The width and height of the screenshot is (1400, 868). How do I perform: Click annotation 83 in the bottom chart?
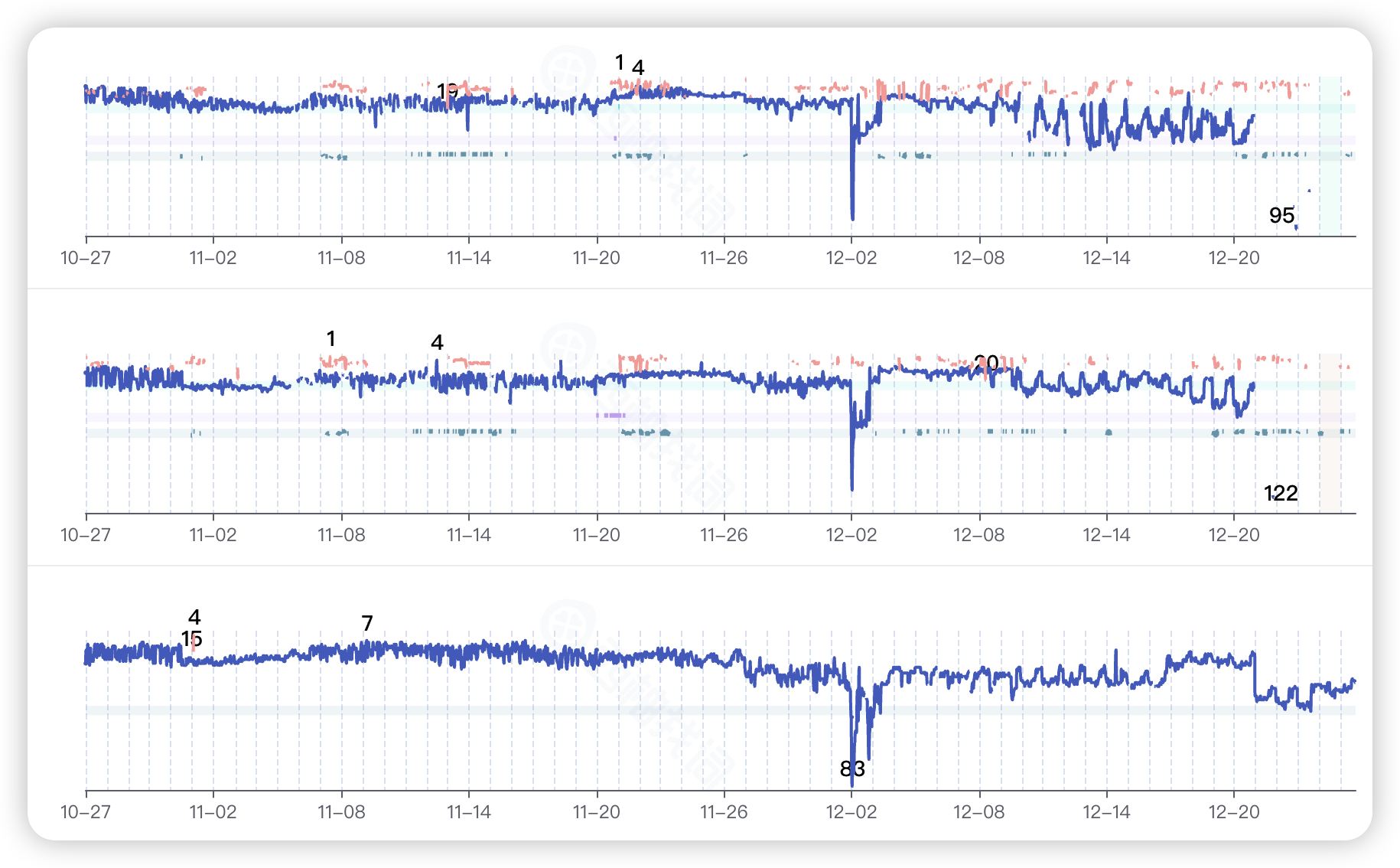[x=852, y=769]
